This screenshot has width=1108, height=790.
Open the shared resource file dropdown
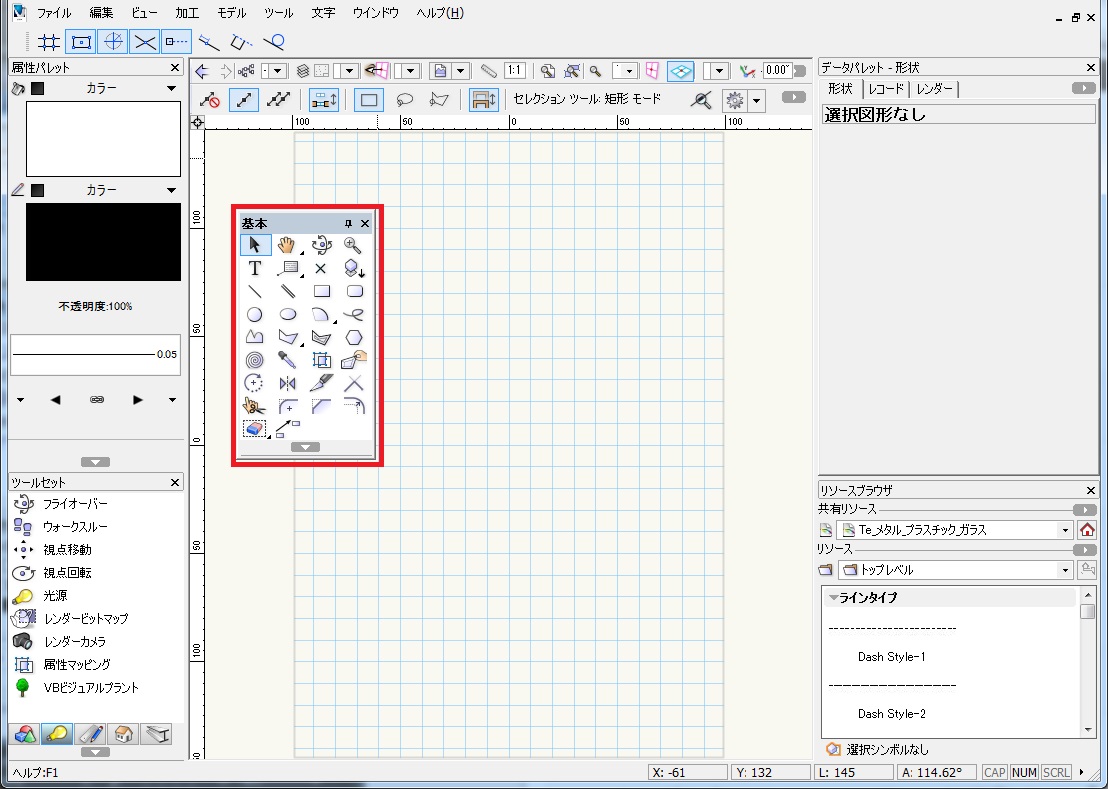point(1065,530)
